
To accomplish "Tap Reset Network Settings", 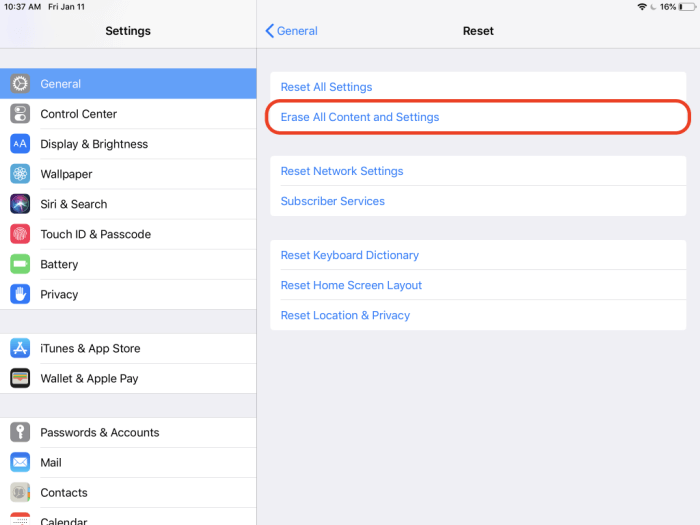I will 342,171.
